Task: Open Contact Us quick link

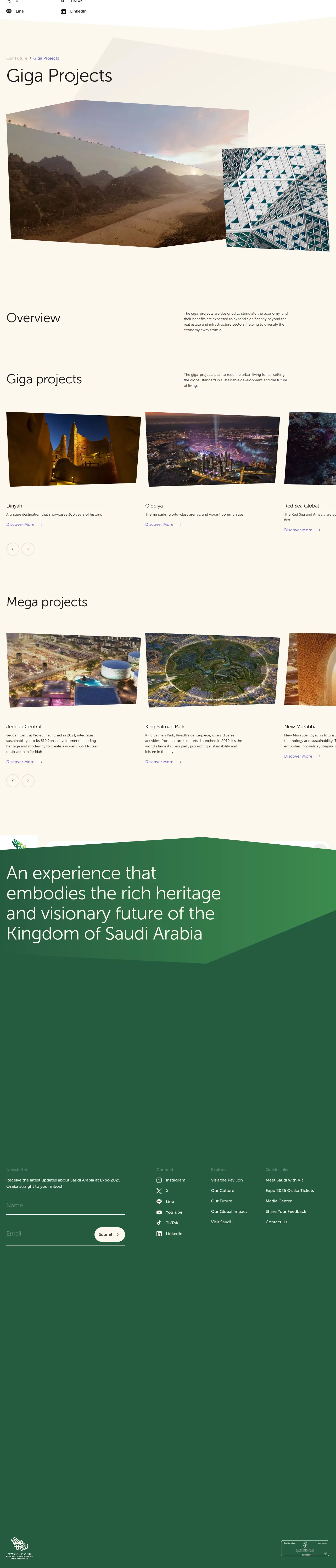Action: click(x=276, y=1222)
